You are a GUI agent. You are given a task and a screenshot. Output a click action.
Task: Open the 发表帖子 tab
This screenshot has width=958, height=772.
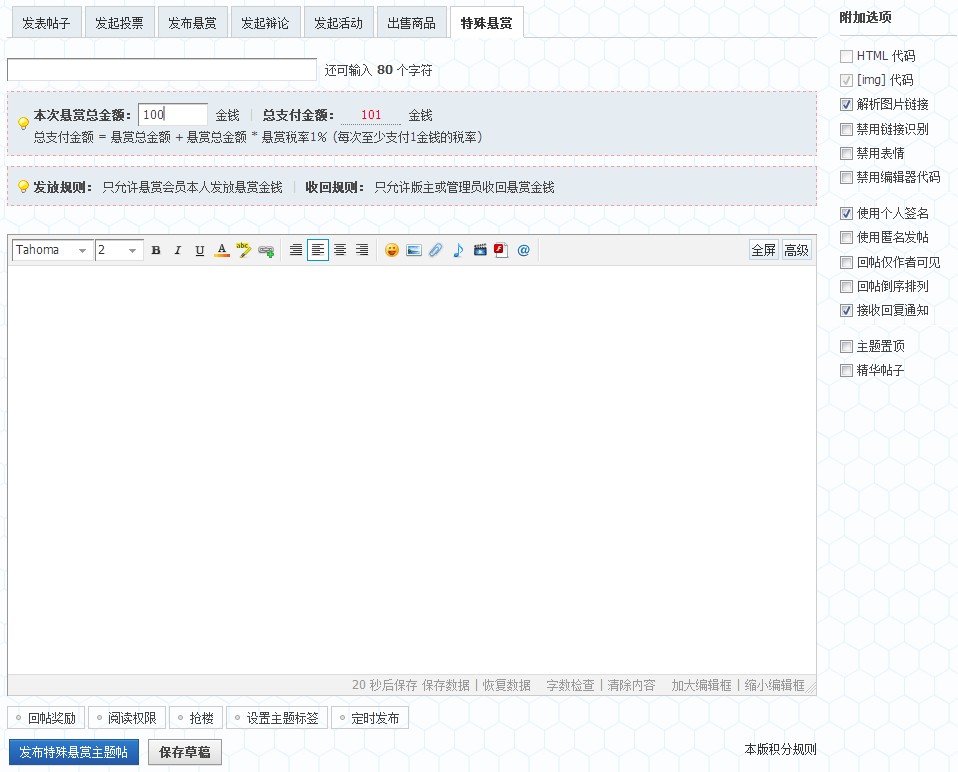click(x=46, y=23)
